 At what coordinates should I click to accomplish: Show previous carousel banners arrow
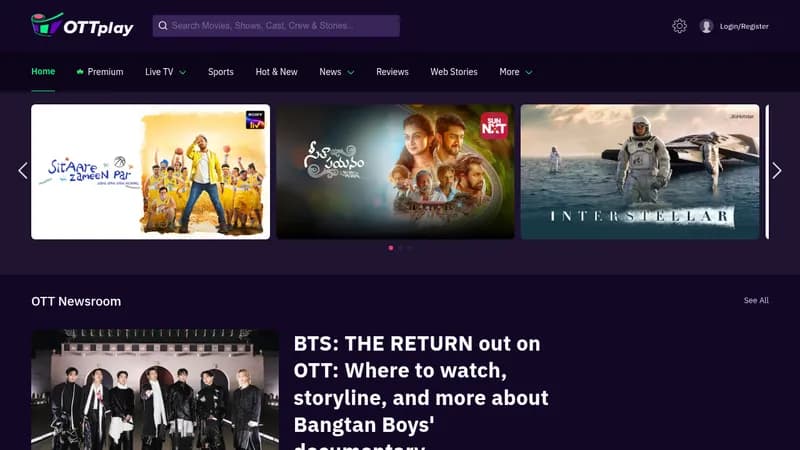pyautogui.click(x=23, y=170)
